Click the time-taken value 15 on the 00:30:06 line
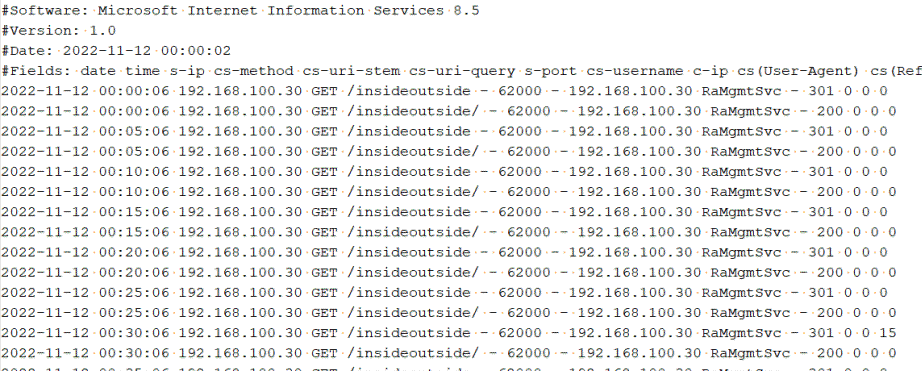This screenshot has height=371, width=922. [x=887, y=333]
